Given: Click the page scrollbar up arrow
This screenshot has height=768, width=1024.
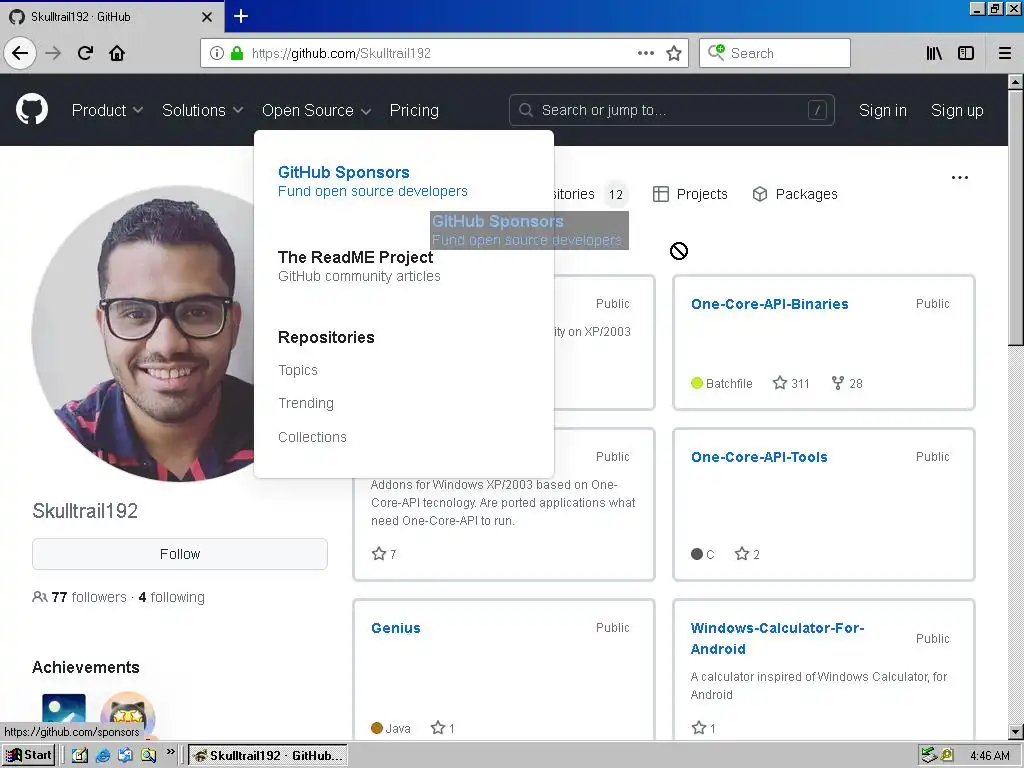Looking at the screenshot, I should 1015,82.
